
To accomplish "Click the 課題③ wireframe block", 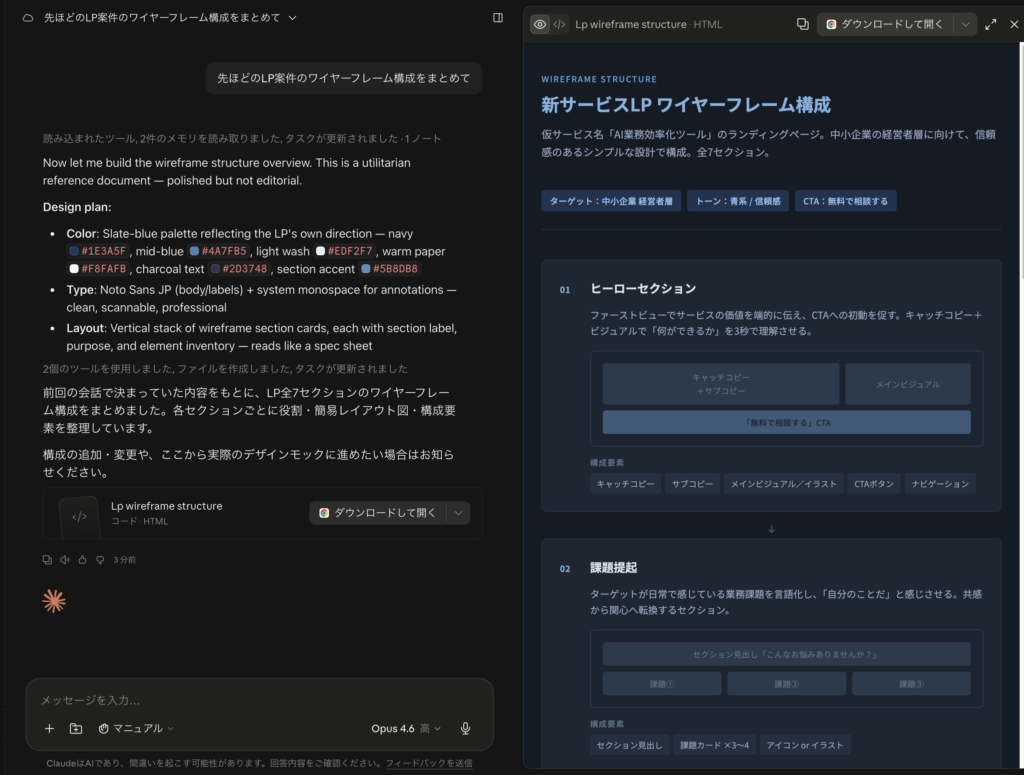I will pyautogui.click(x=911, y=684).
